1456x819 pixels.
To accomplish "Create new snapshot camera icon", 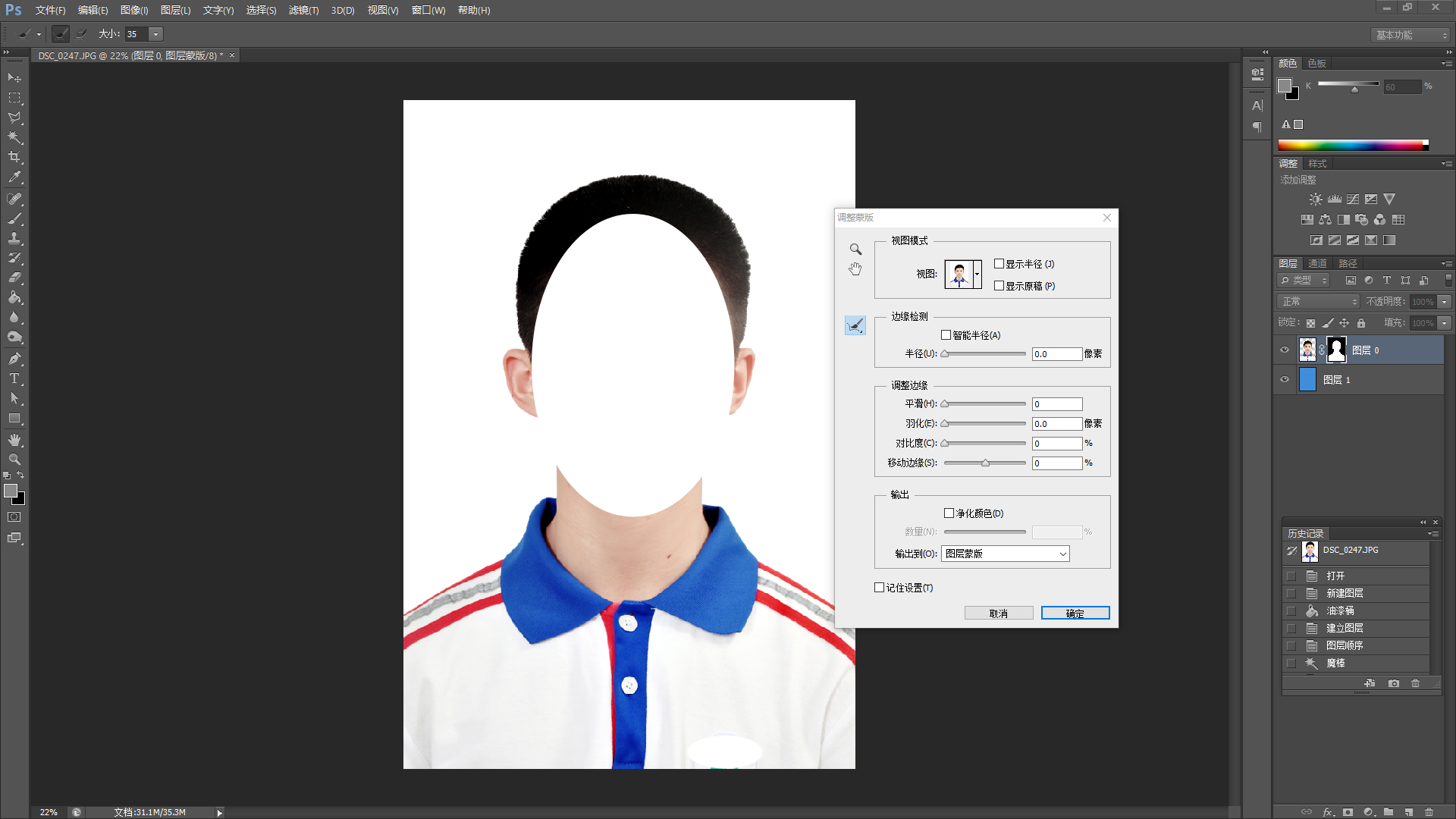I will pyautogui.click(x=1394, y=683).
